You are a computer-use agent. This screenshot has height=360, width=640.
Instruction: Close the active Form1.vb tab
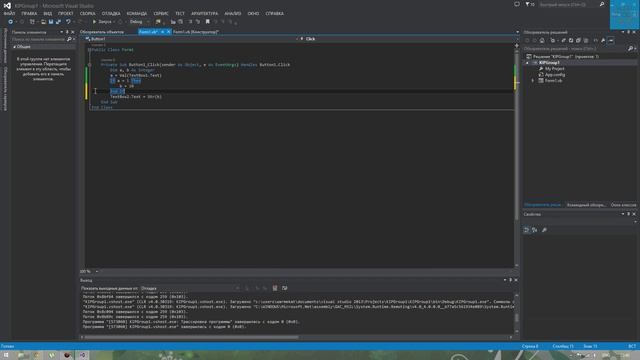(169, 32)
